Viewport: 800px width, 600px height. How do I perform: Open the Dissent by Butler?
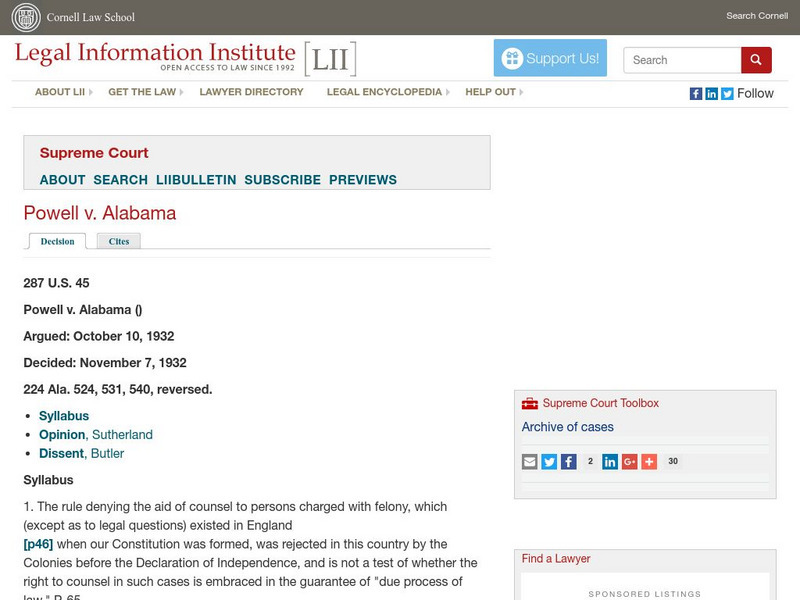point(62,453)
